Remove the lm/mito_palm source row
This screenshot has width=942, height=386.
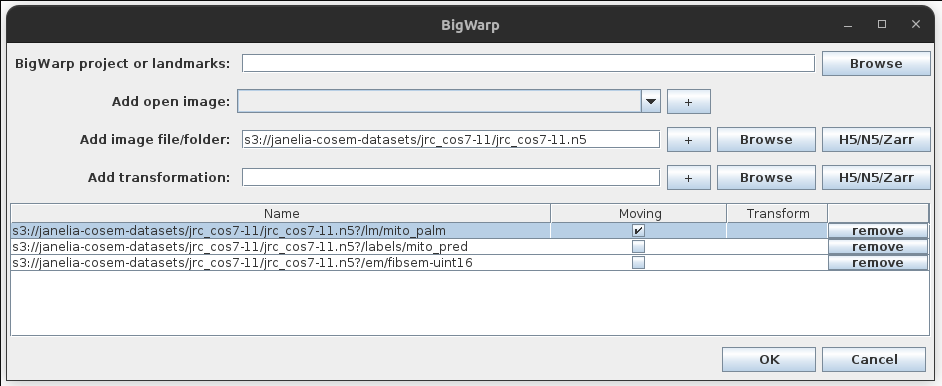pyautogui.click(x=878, y=231)
